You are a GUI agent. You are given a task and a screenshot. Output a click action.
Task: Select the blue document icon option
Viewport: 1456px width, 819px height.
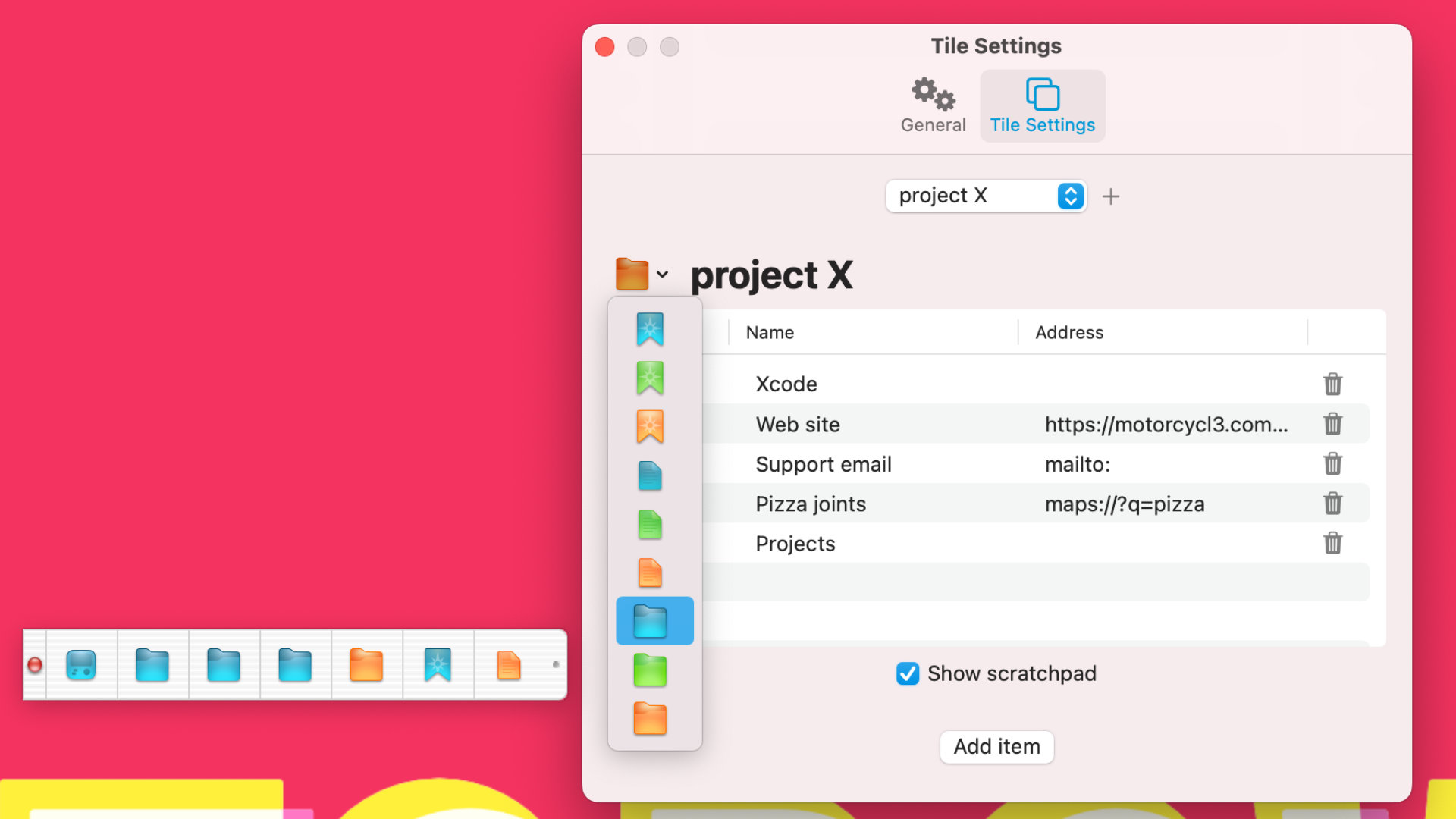[x=650, y=475]
